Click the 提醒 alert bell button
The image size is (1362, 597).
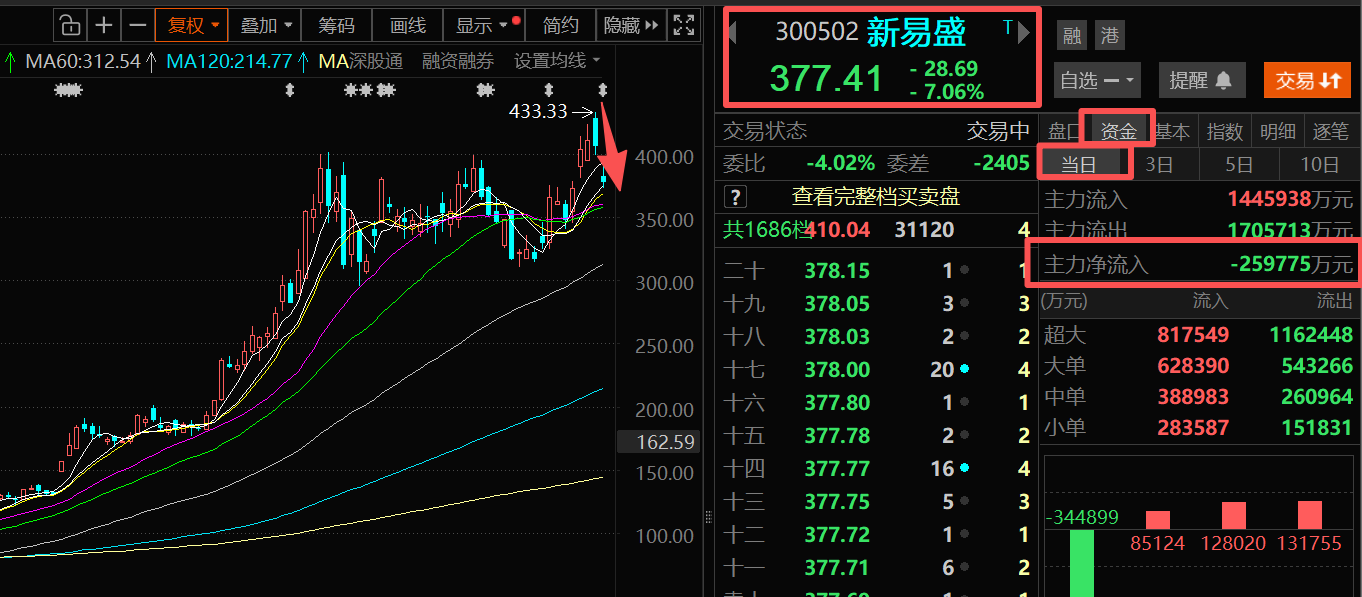tap(1201, 80)
